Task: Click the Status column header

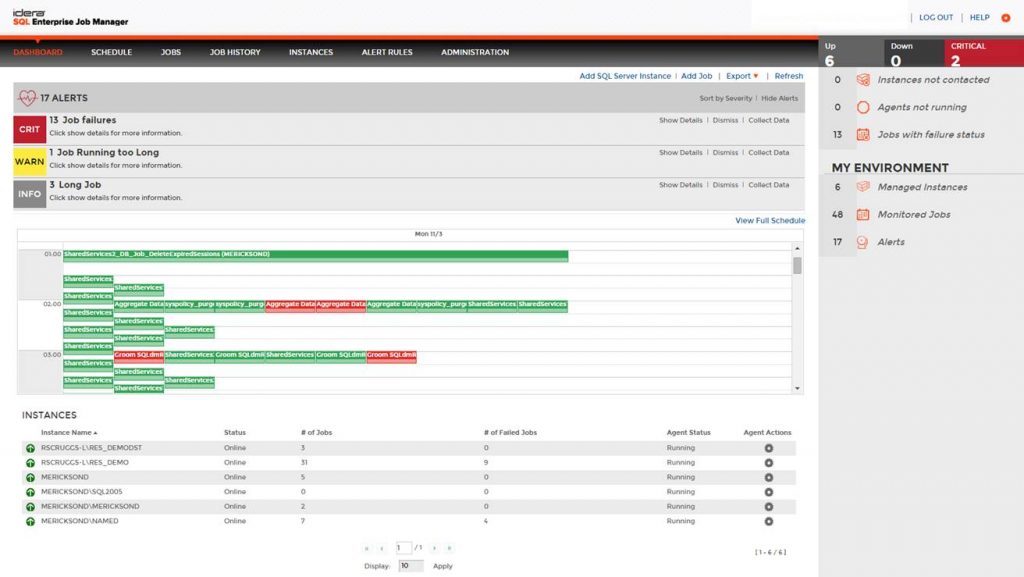Action: pos(234,432)
